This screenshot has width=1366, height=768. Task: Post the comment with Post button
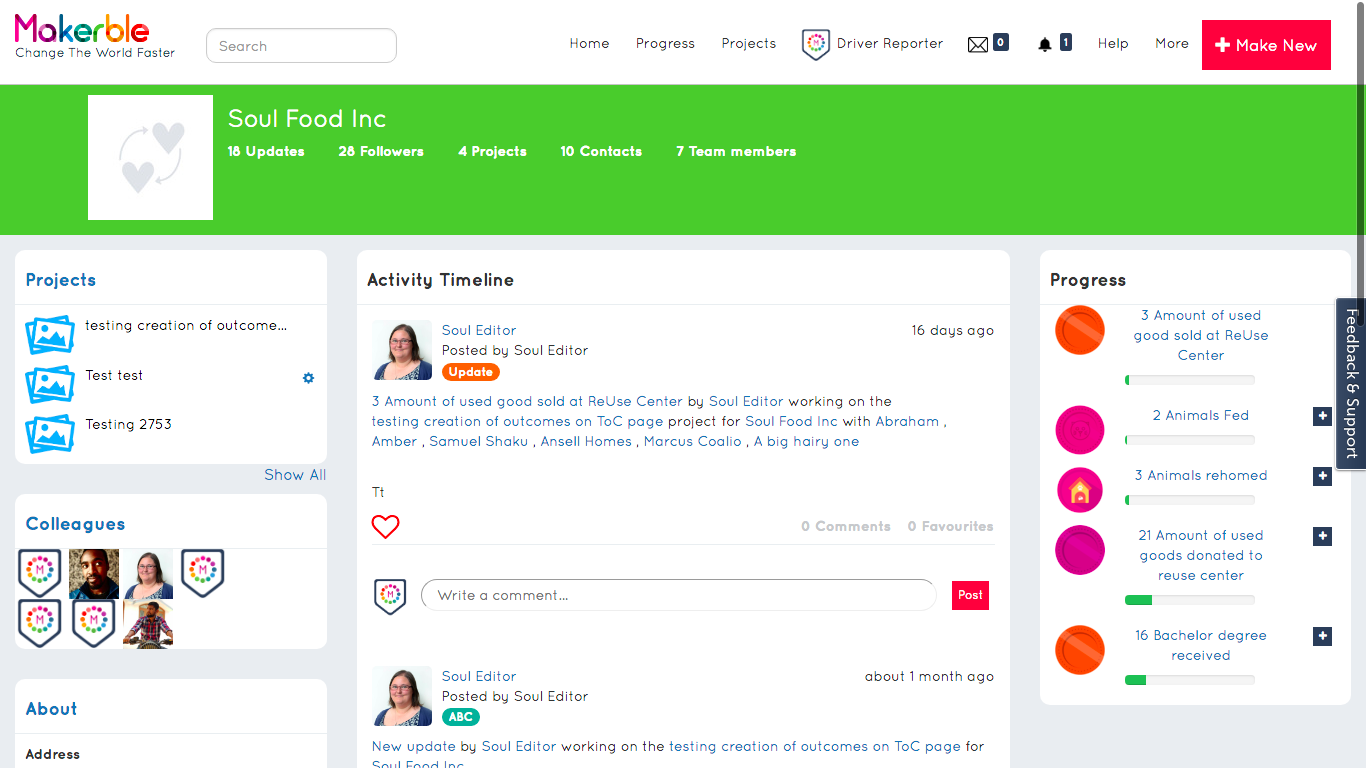pos(970,595)
